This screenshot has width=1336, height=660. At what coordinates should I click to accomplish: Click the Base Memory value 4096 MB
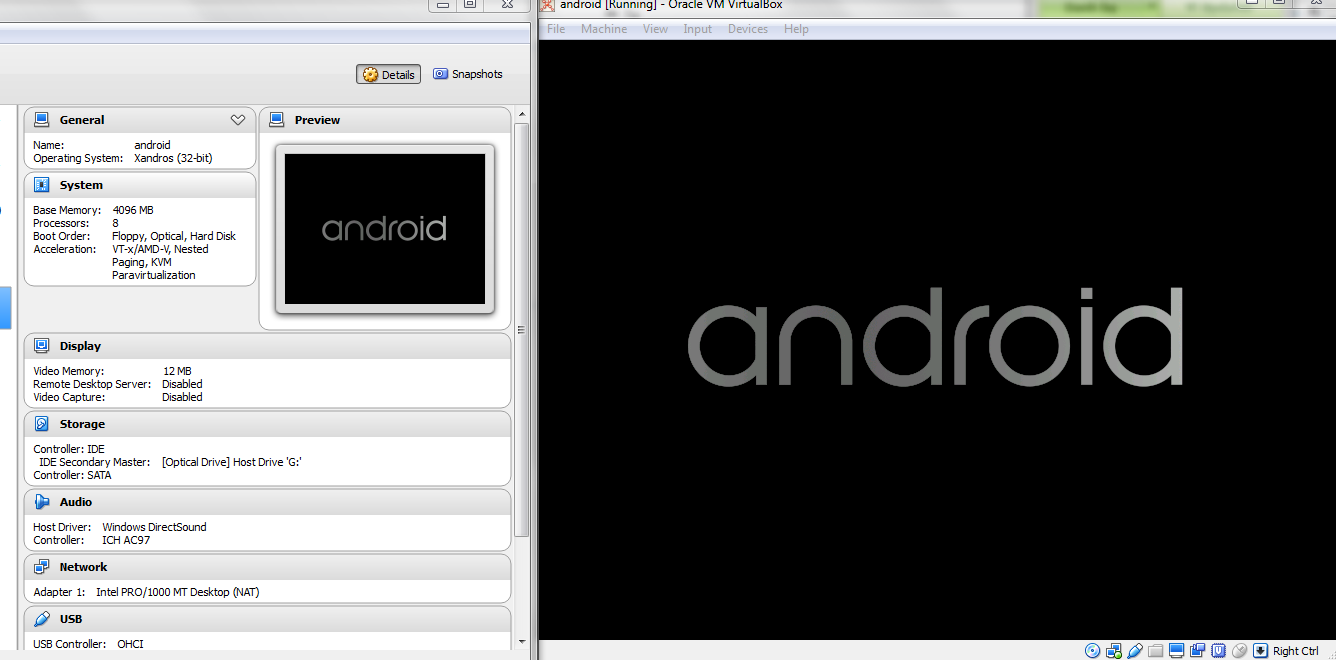pyautogui.click(x=133, y=210)
